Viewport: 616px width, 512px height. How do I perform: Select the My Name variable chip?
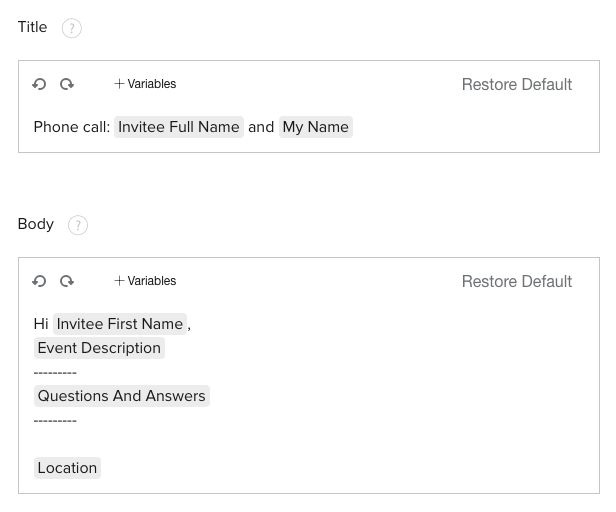316,127
